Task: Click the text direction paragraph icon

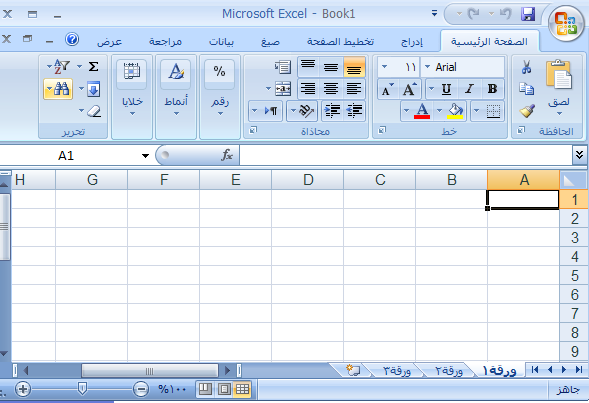Action: 271,111
